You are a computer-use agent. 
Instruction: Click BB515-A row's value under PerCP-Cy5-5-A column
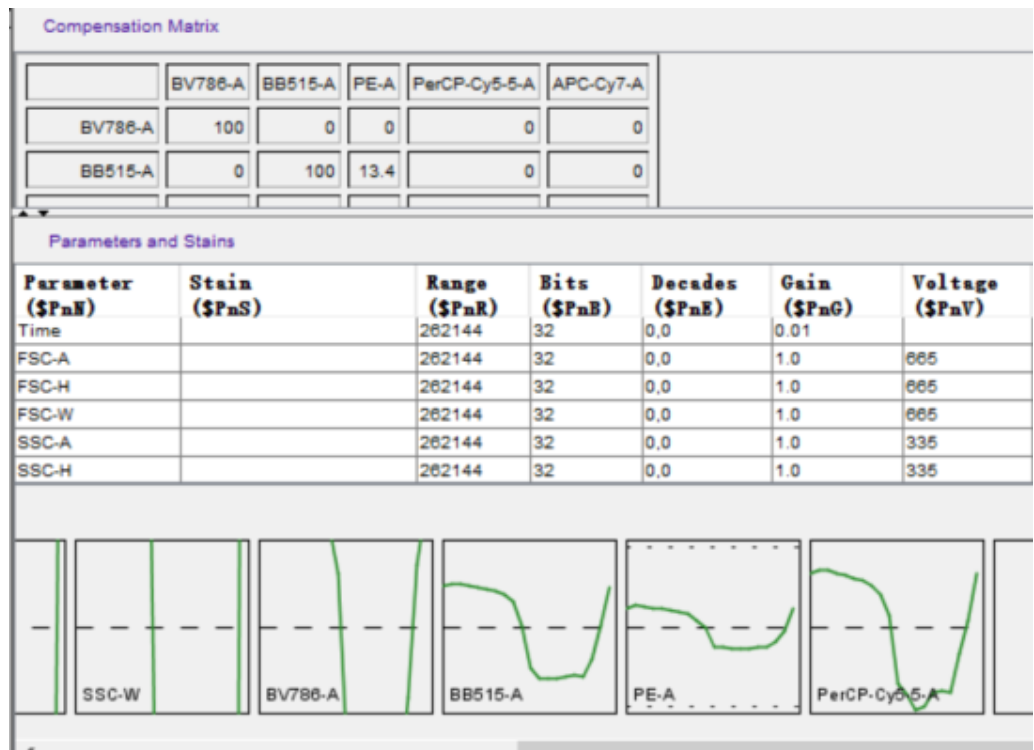pos(473,171)
